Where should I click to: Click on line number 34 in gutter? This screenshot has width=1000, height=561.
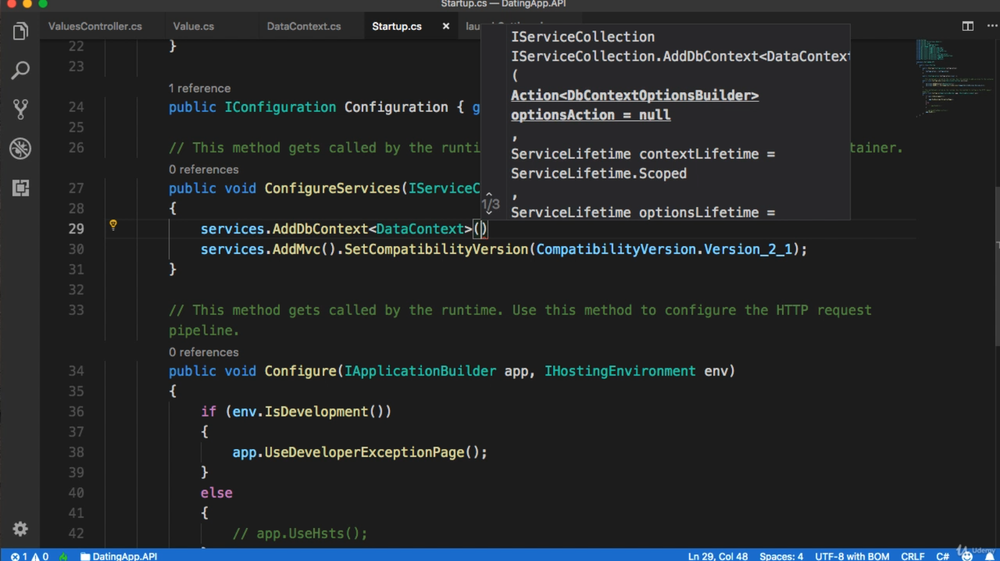(x=76, y=371)
